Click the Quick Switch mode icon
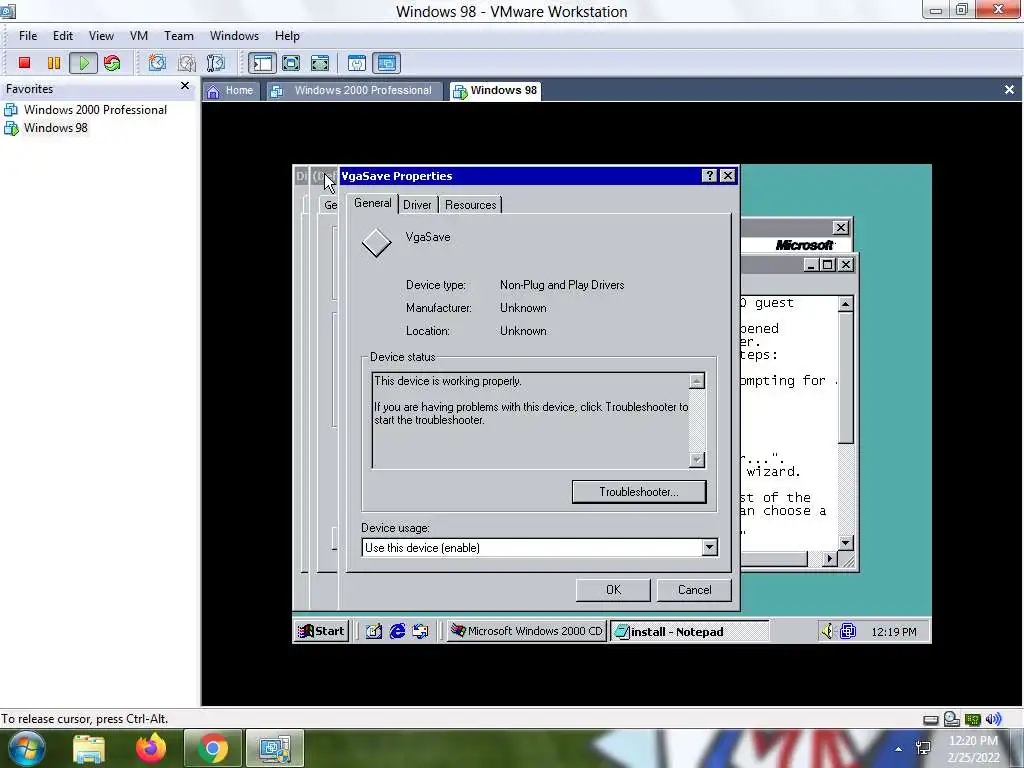Image resolution: width=1024 pixels, height=768 pixels. click(x=319, y=63)
